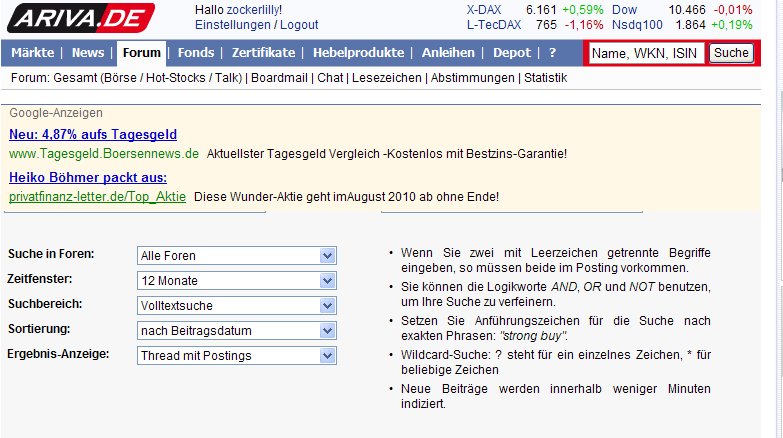Screen dimensions: 783x438
Task: Switch to the News tab
Action: 88,53
